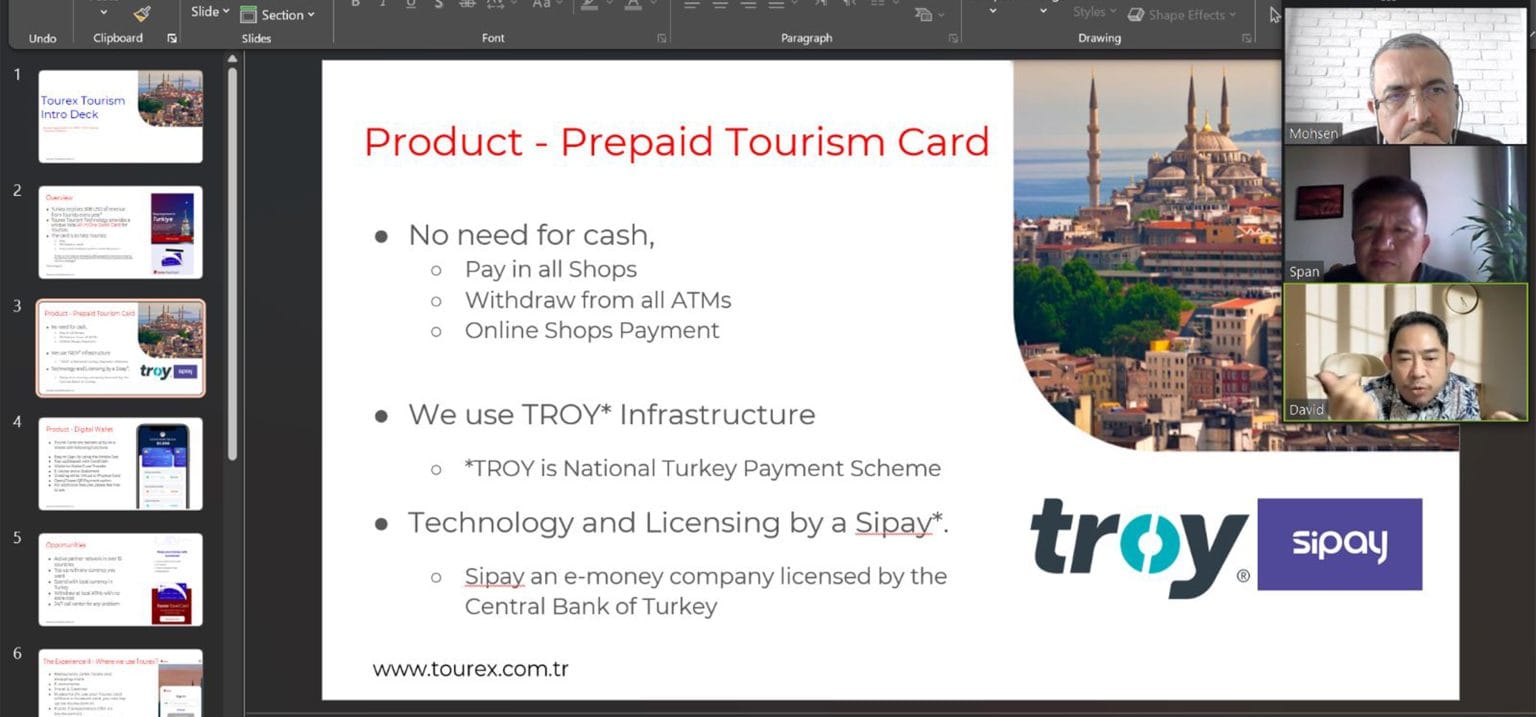Open the Styles dropdown in Drawing group
The width and height of the screenshot is (1536, 717).
click(1094, 12)
